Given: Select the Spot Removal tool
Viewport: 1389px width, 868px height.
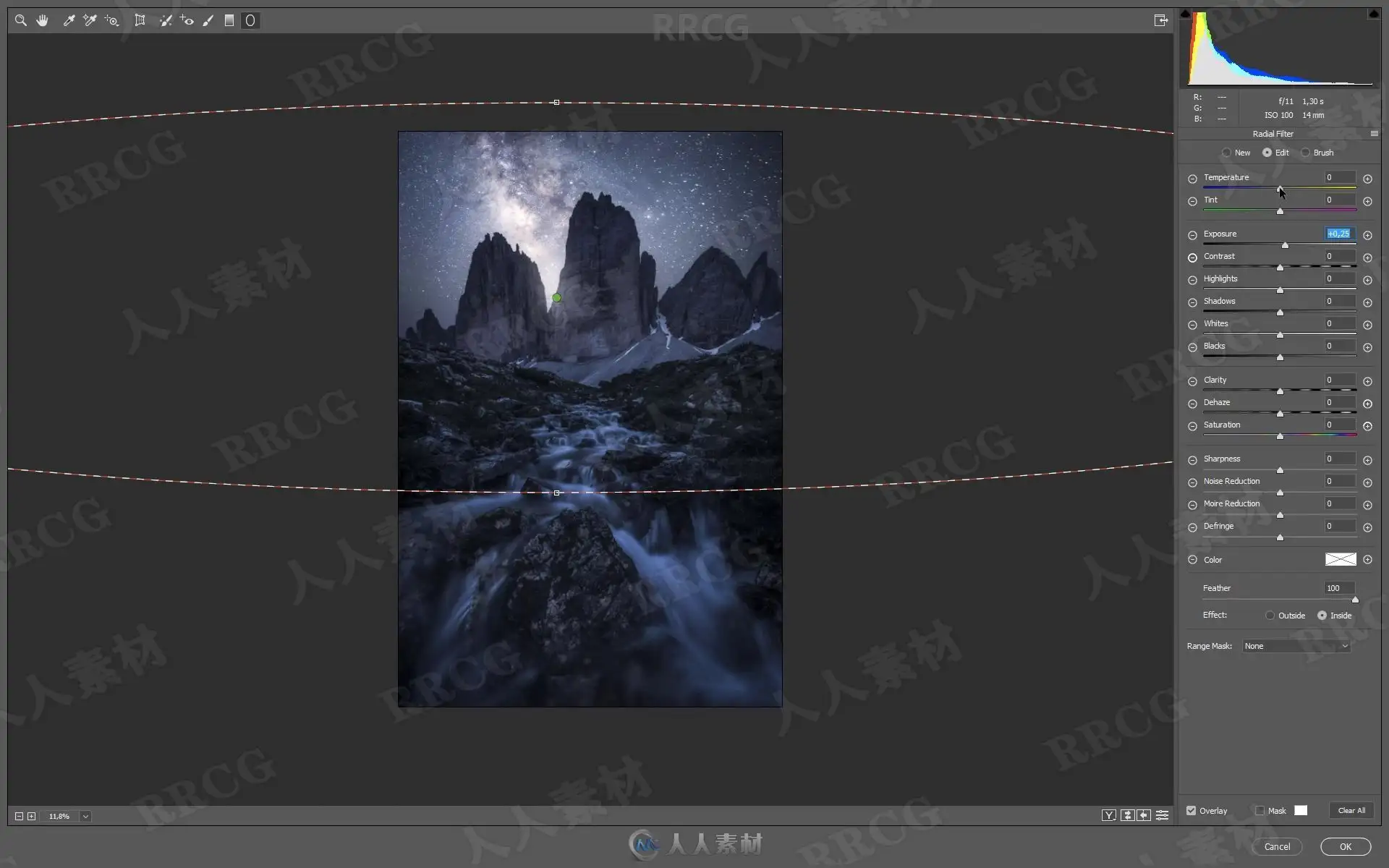Looking at the screenshot, I should (166, 21).
